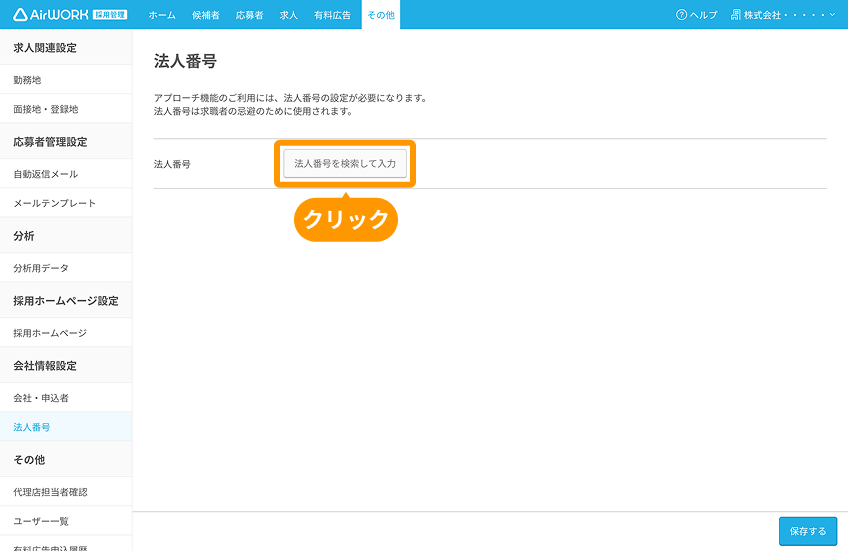
Task: Select the その他 tab
Action: 381,15
